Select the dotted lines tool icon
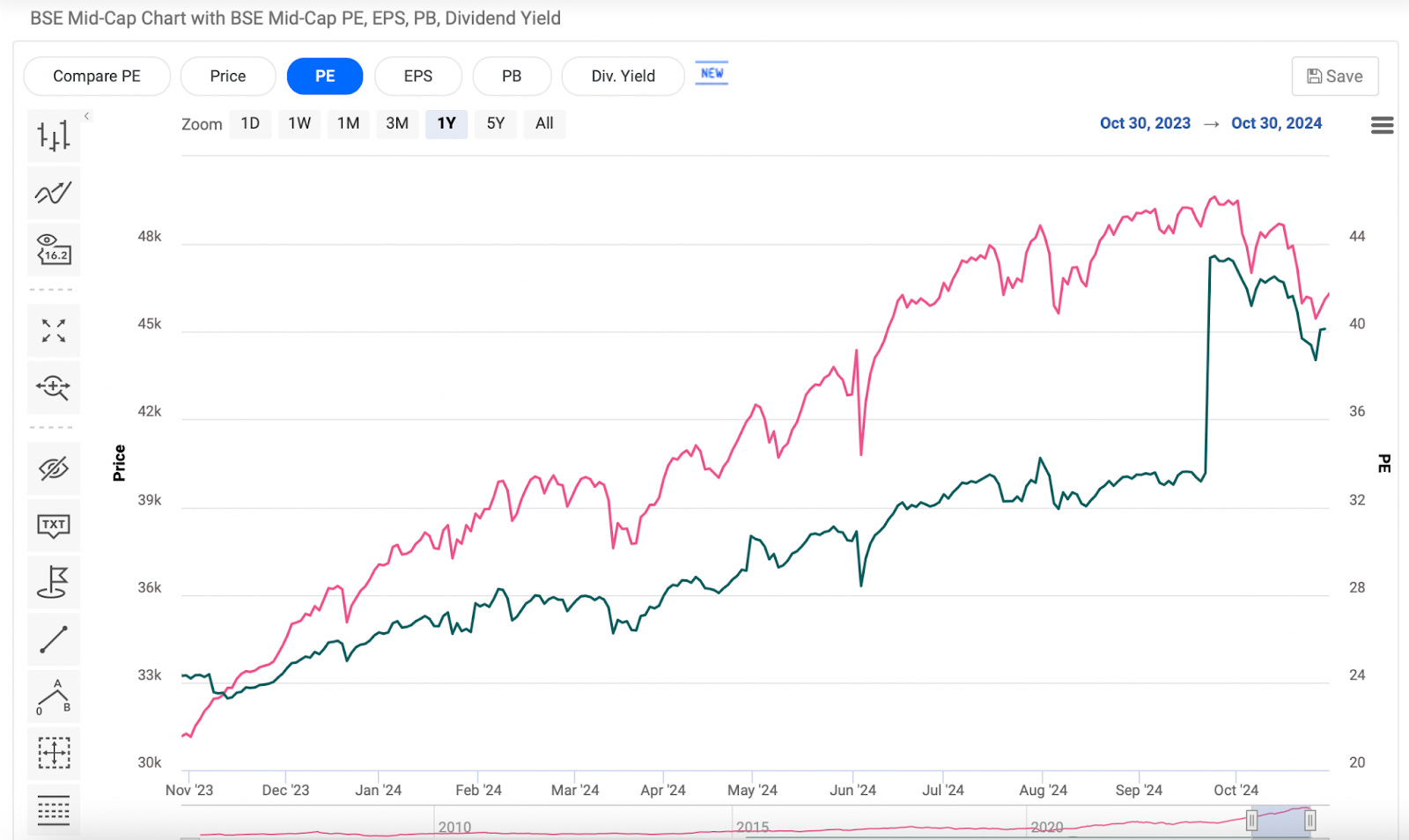This screenshot has height=840, width=1409. click(x=54, y=810)
